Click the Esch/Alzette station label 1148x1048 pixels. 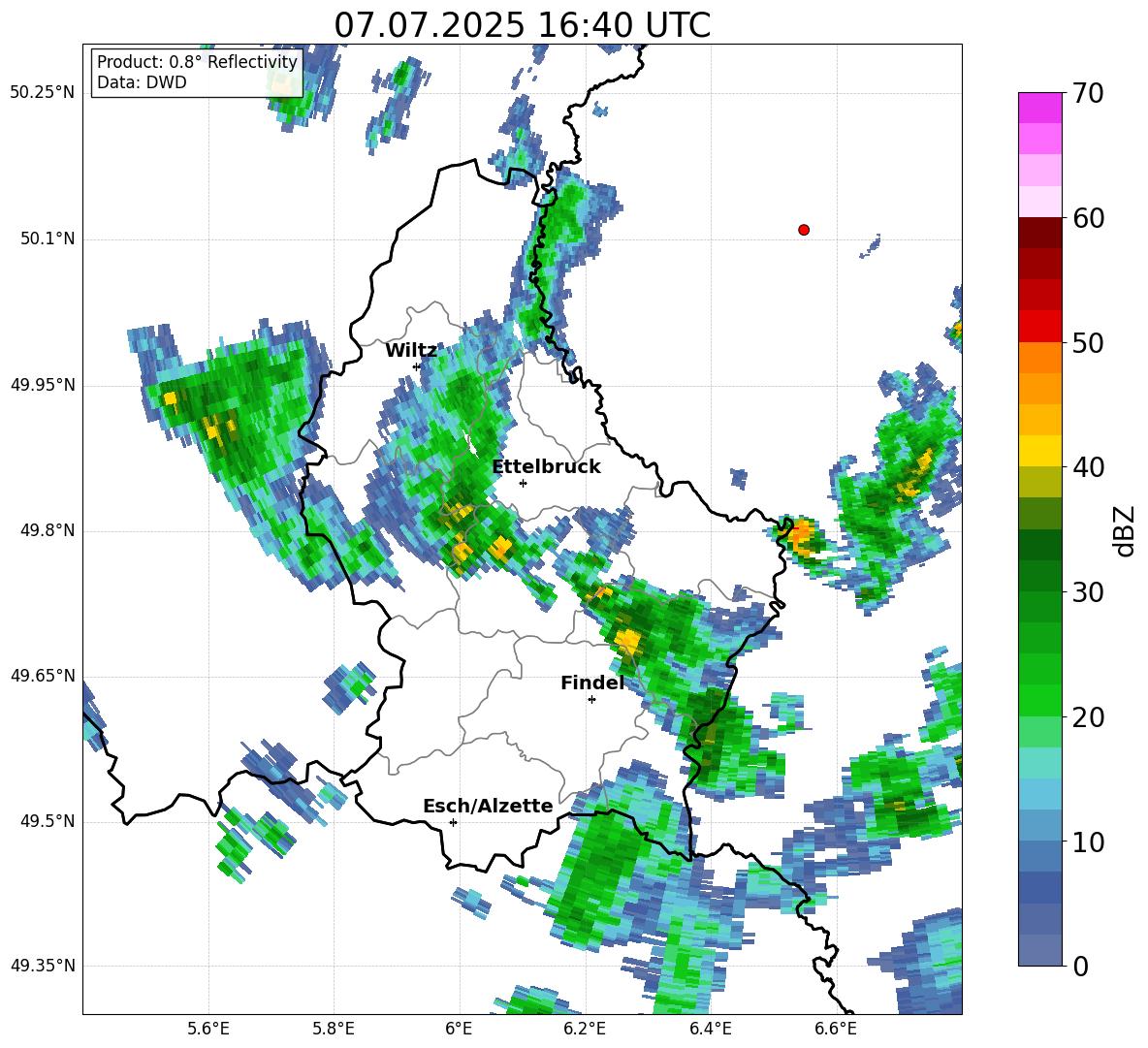tap(488, 806)
